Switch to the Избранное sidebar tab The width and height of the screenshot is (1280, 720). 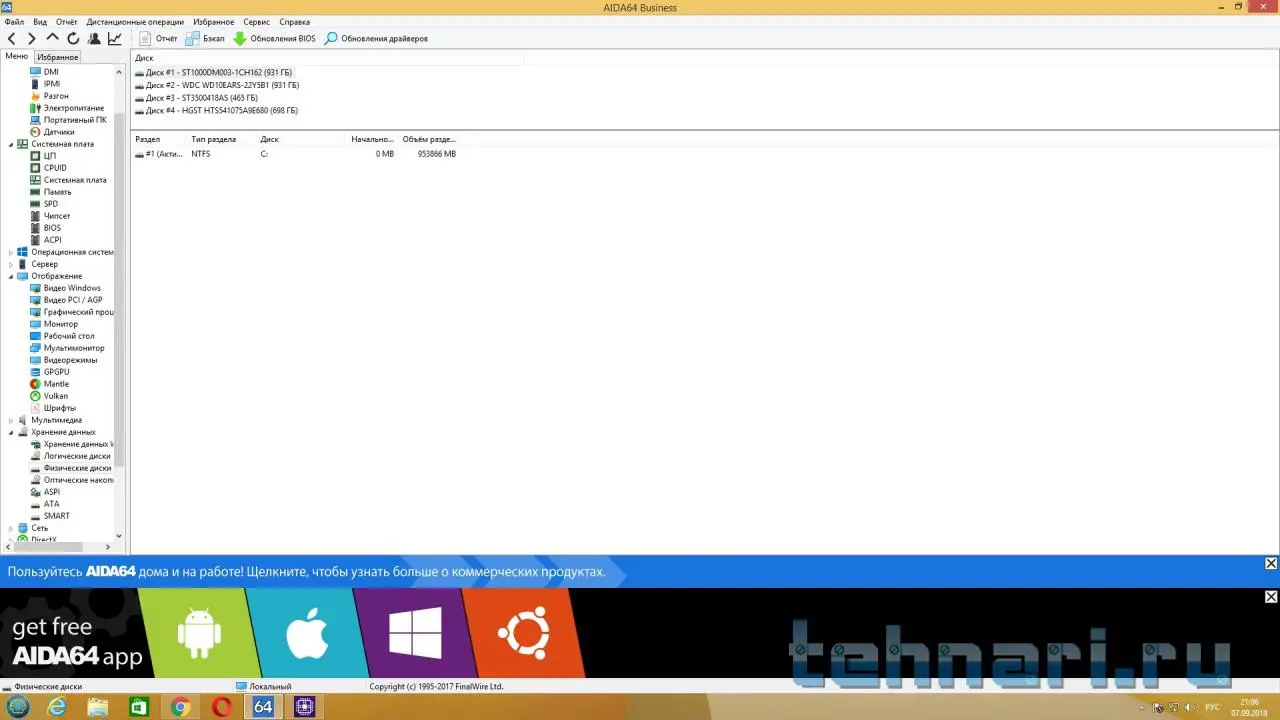(x=58, y=57)
